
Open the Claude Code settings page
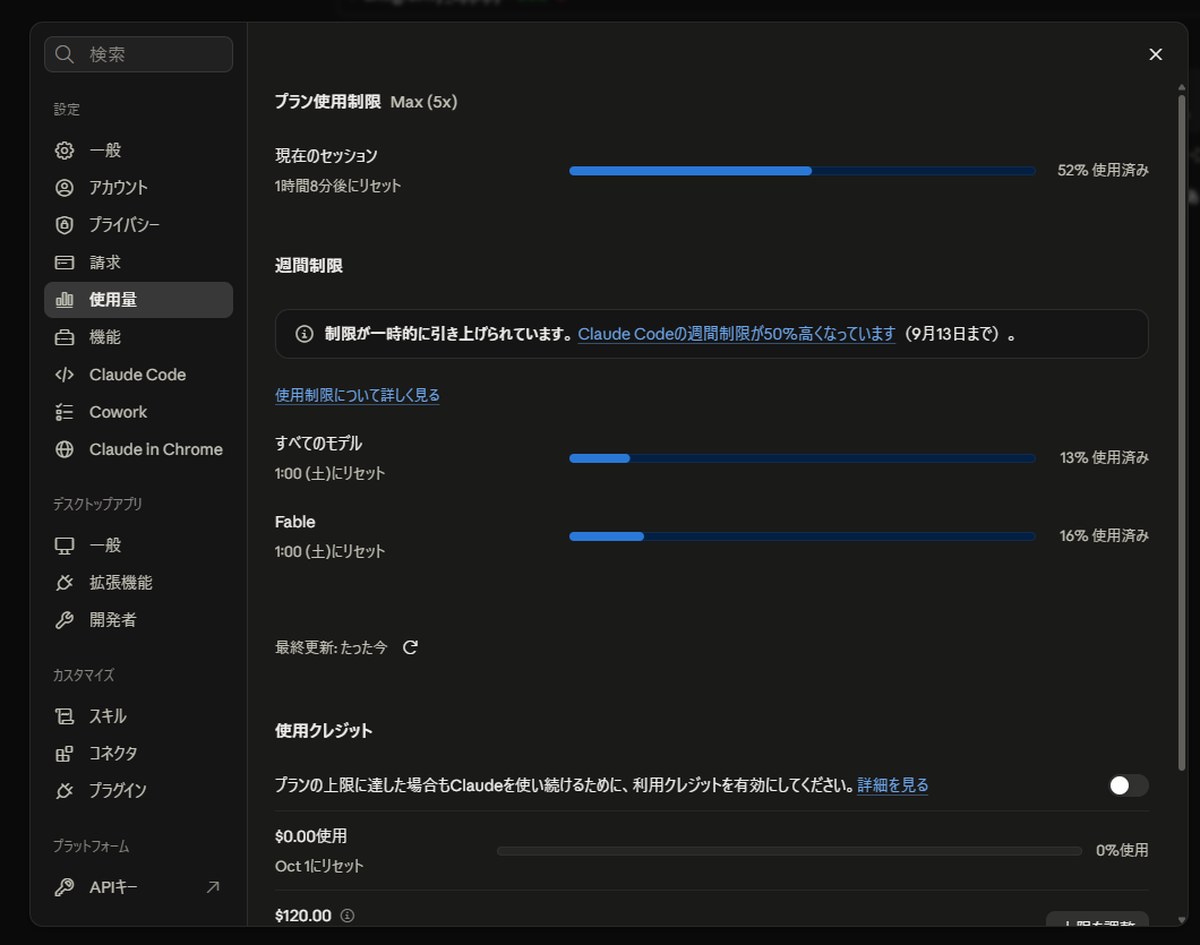pyautogui.click(x=138, y=375)
